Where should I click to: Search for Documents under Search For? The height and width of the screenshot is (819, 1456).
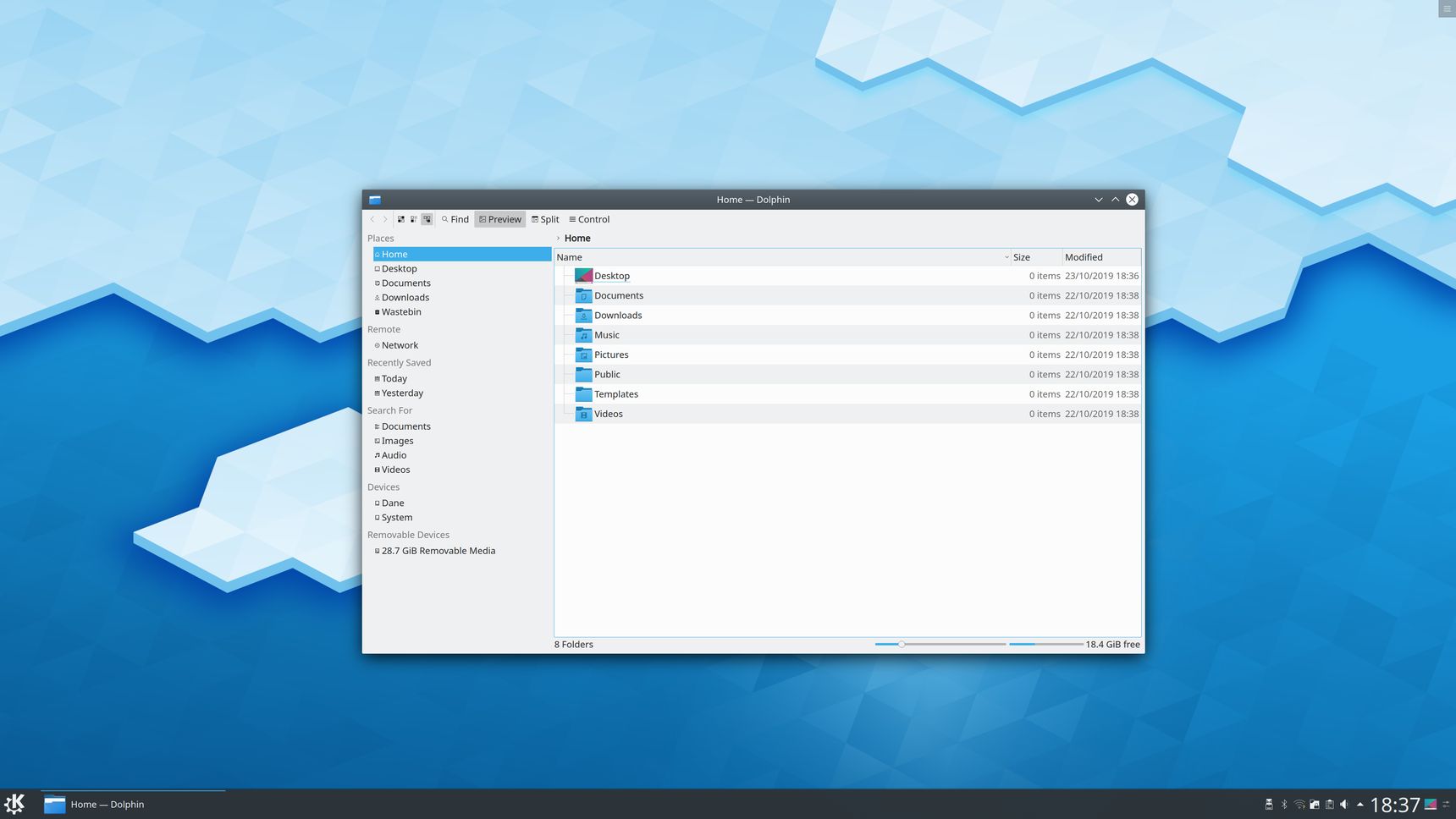pos(462,426)
